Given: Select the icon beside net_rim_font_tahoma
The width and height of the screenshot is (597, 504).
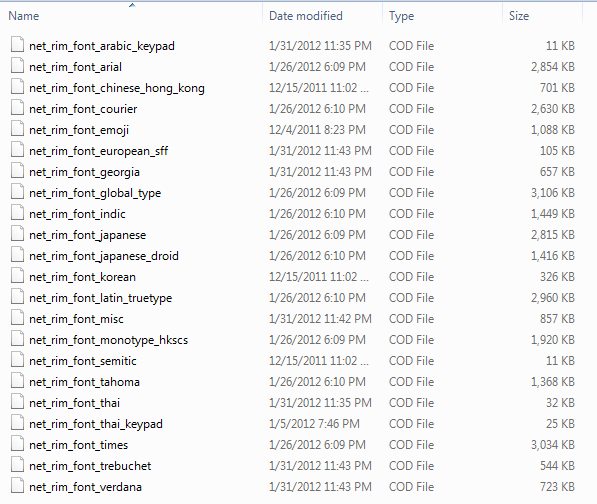Looking at the screenshot, I should tap(18, 381).
